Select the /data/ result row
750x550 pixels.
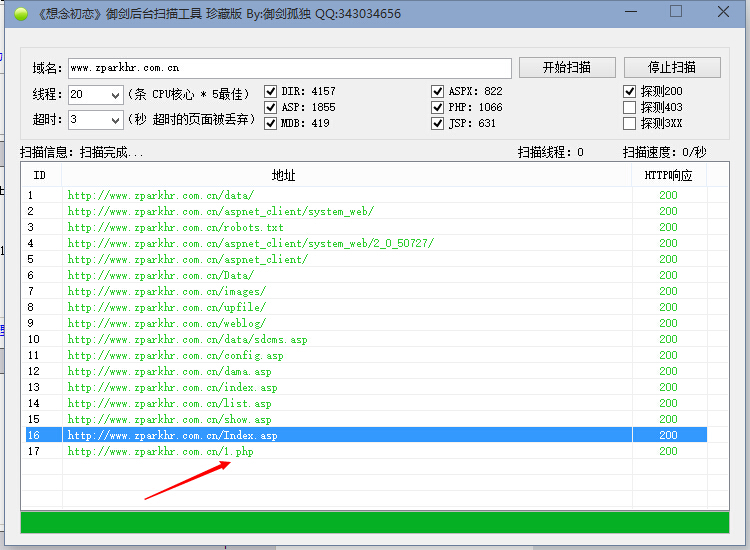(366, 195)
